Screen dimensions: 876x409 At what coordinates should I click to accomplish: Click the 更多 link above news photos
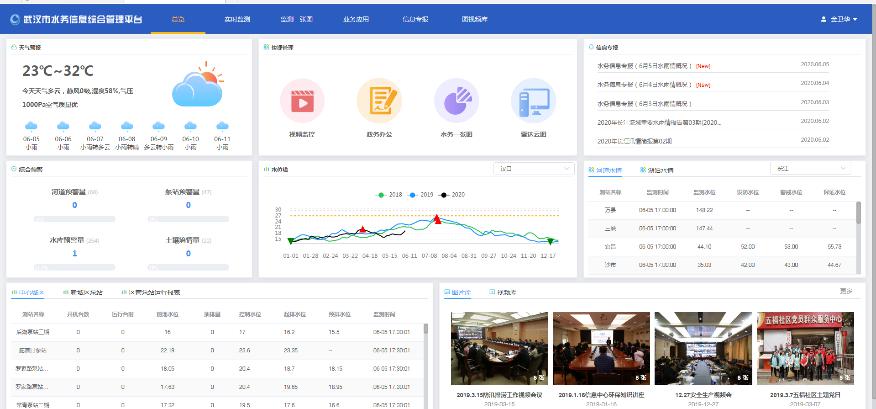[846, 291]
